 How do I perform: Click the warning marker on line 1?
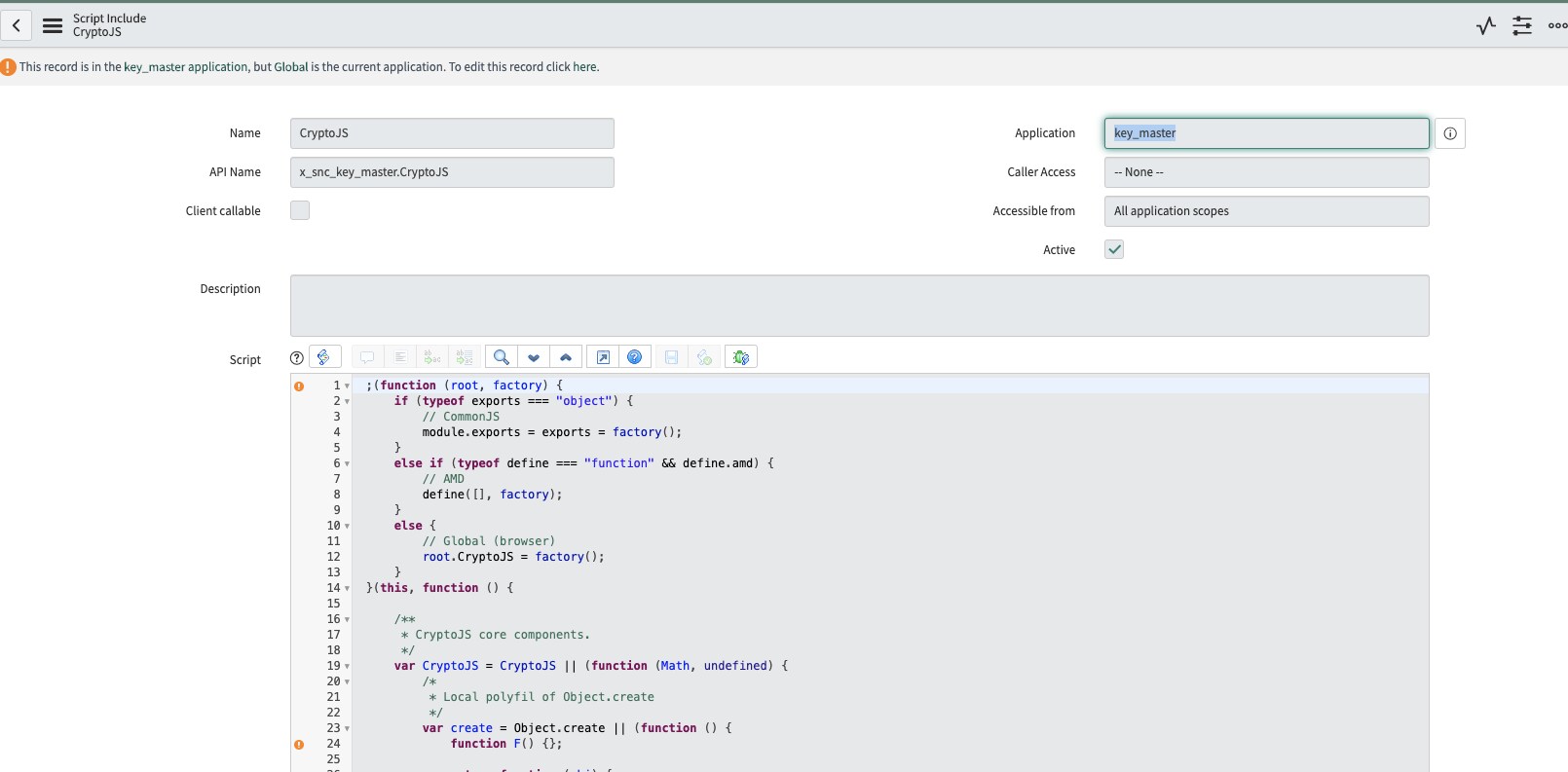click(299, 386)
